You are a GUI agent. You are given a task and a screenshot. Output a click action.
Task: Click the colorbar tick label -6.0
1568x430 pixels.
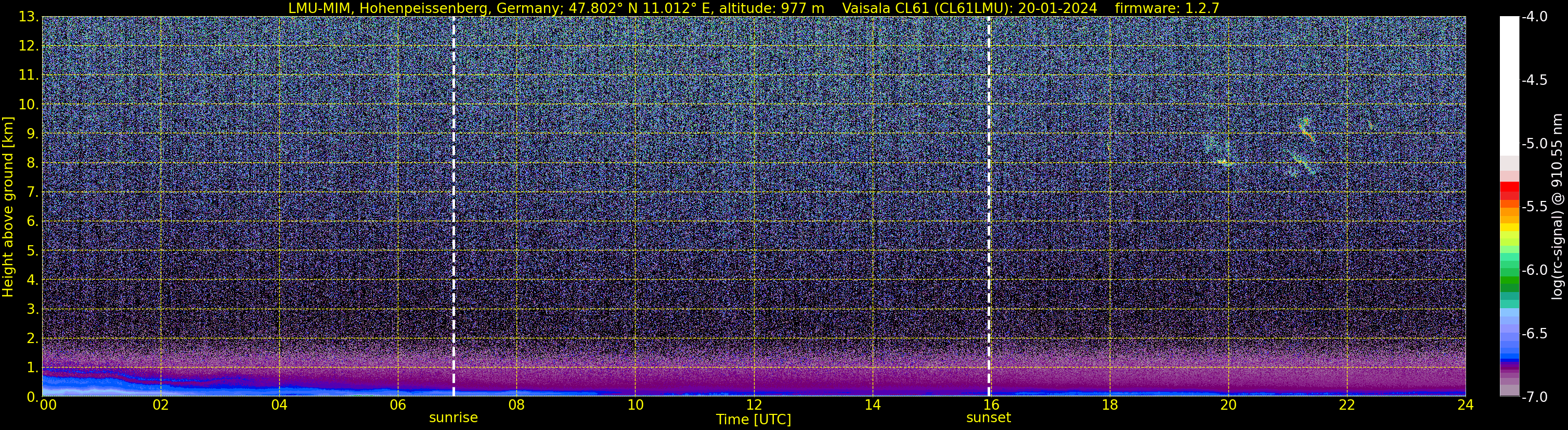coord(1535,270)
